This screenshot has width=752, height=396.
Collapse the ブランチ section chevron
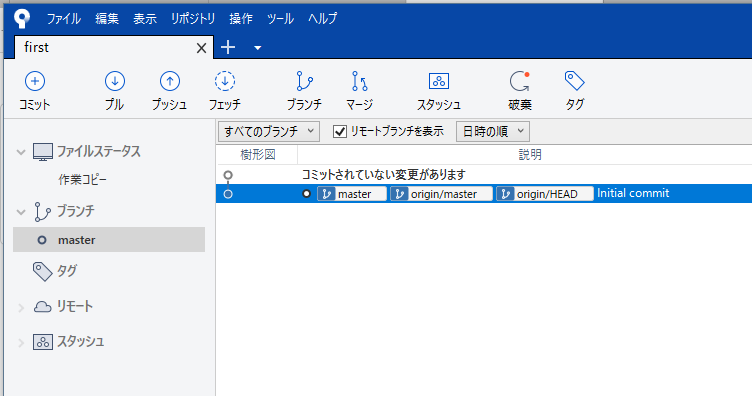click(x=21, y=212)
